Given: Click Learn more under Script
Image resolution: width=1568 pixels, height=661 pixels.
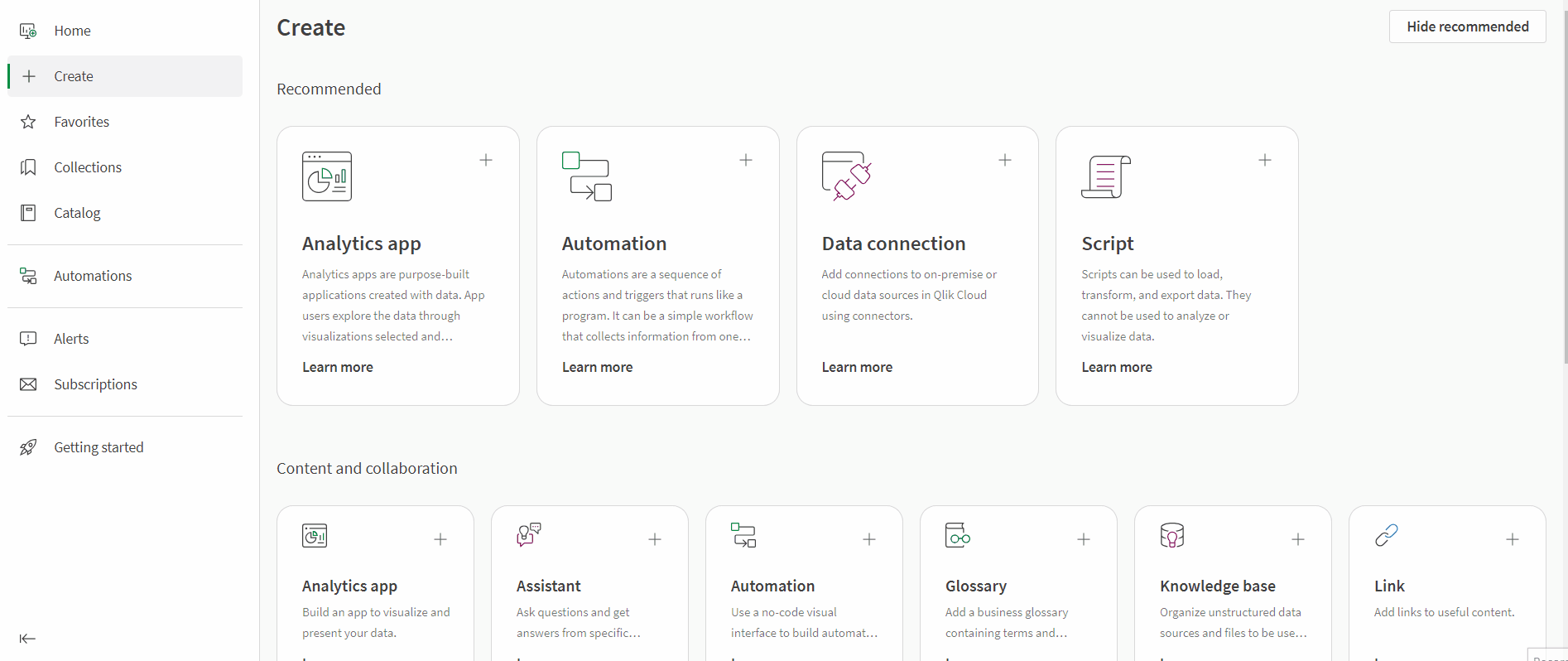Looking at the screenshot, I should coord(1117,367).
